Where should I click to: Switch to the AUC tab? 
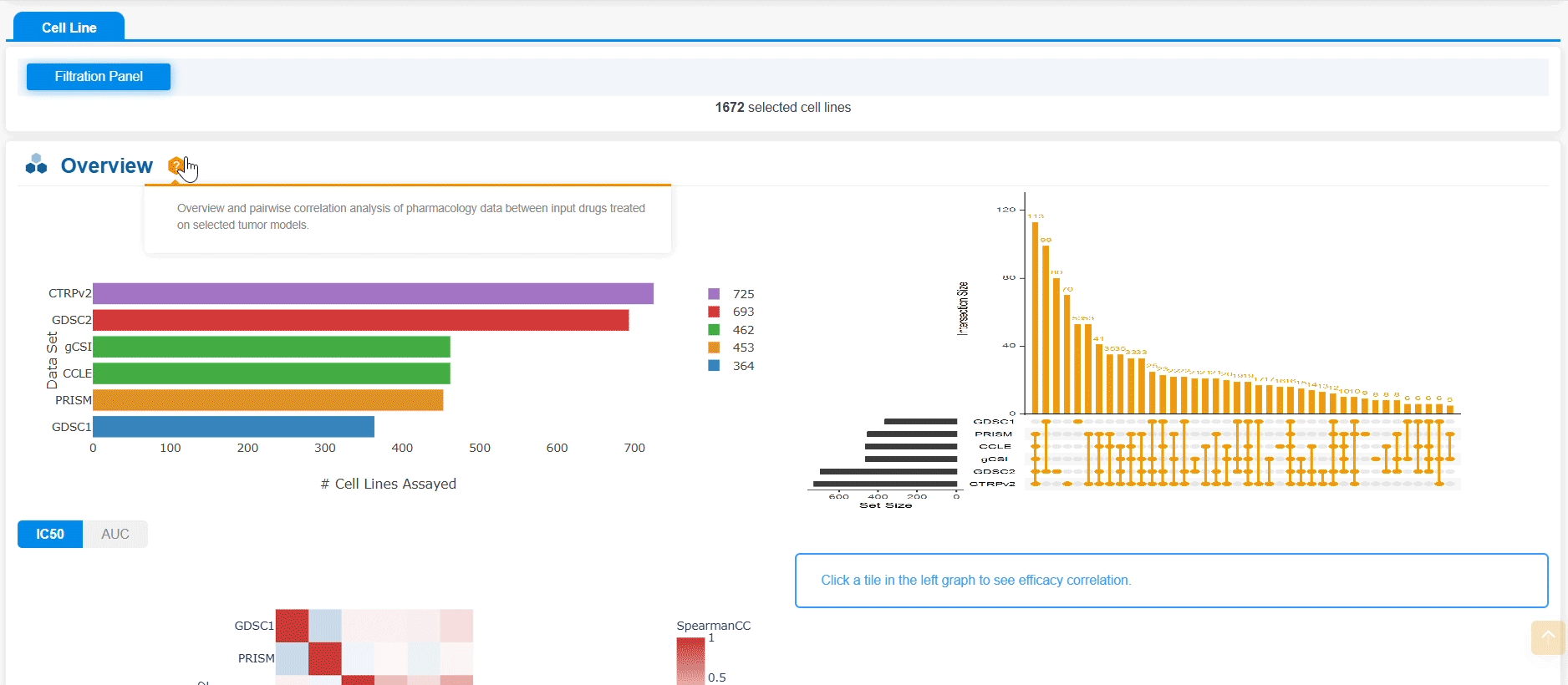115,534
